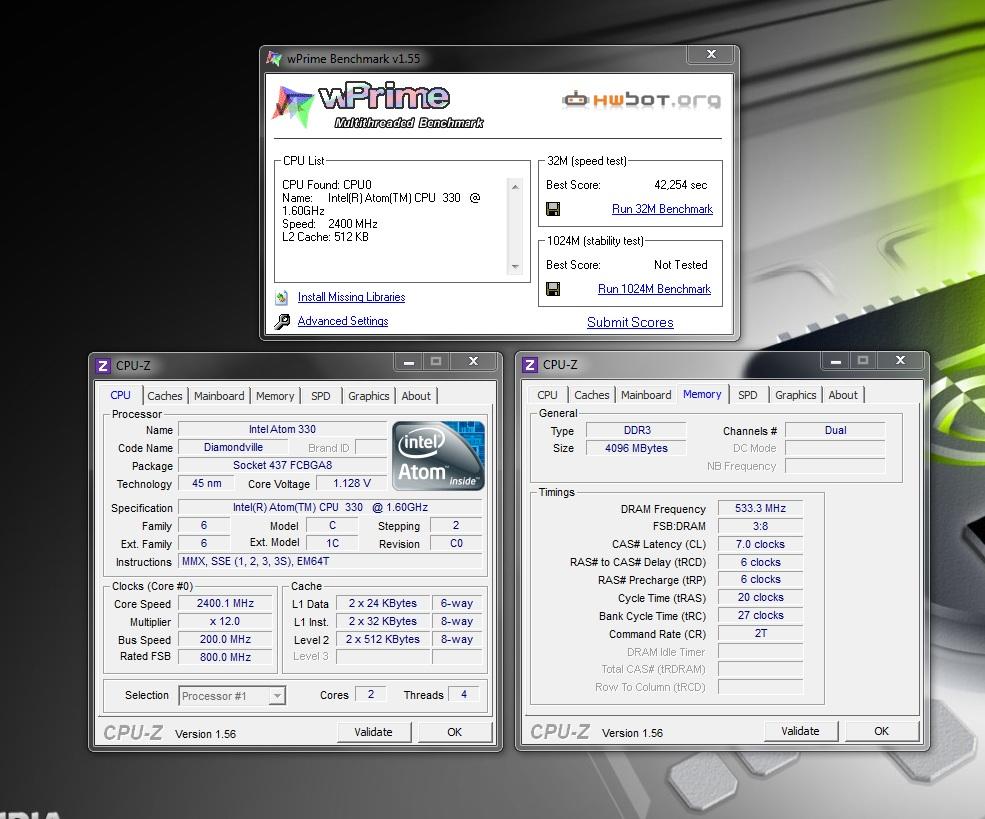The width and height of the screenshot is (985, 819).
Task: Click the memory Type value DDR3
Action: [636, 430]
